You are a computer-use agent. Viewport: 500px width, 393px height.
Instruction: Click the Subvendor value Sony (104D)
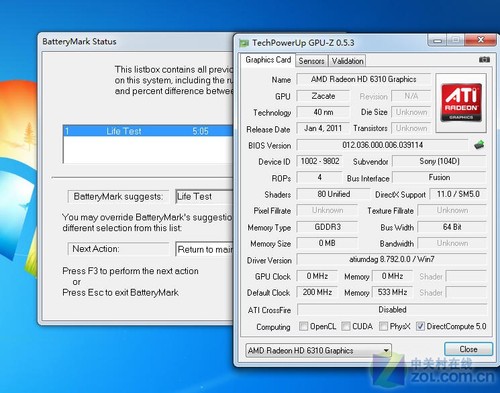pyautogui.click(x=439, y=161)
